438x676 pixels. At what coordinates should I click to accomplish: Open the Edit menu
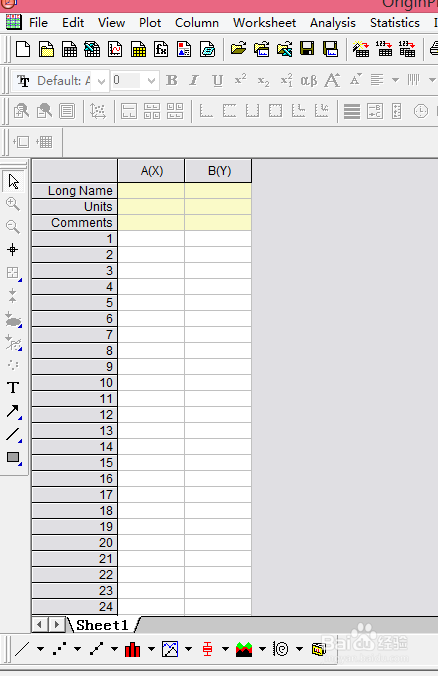coord(73,22)
